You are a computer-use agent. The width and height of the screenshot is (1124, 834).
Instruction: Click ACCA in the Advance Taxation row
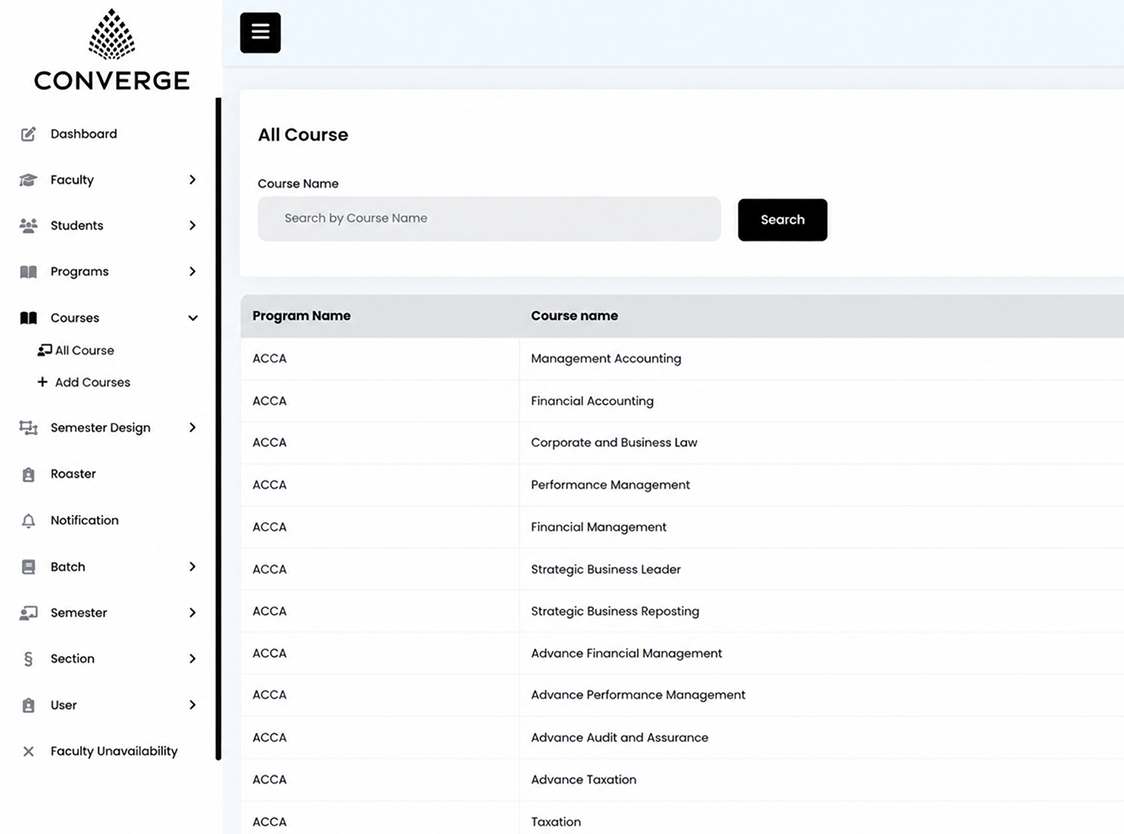(x=270, y=779)
